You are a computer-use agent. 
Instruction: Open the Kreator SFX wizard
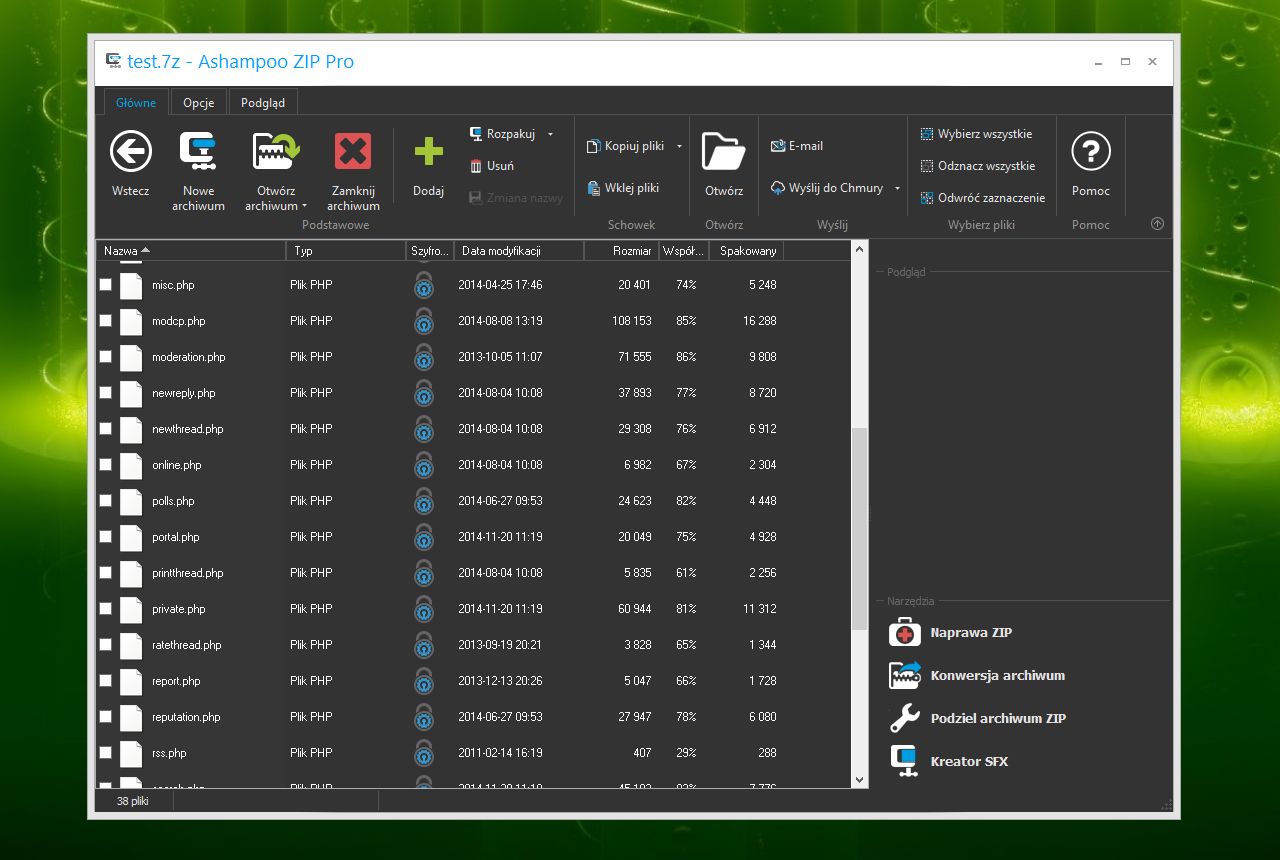[968, 762]
